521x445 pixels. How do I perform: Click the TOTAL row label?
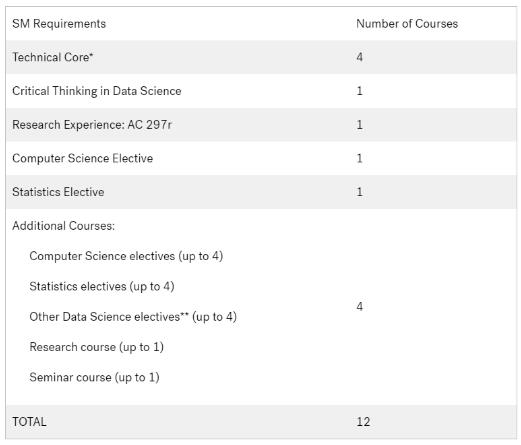(29, 422)
